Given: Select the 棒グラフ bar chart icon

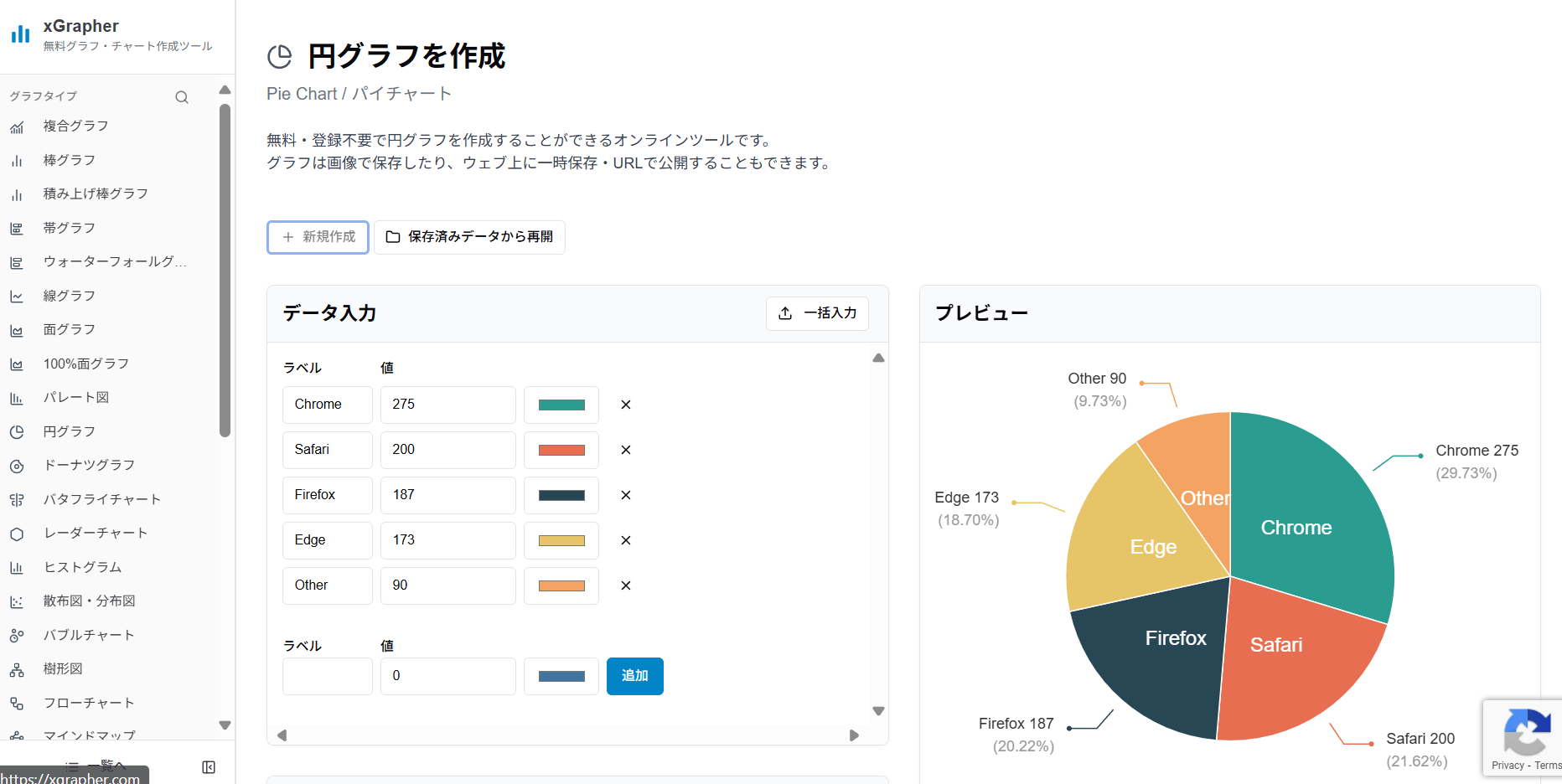Looking at the screenshot, I should point(70,159).
